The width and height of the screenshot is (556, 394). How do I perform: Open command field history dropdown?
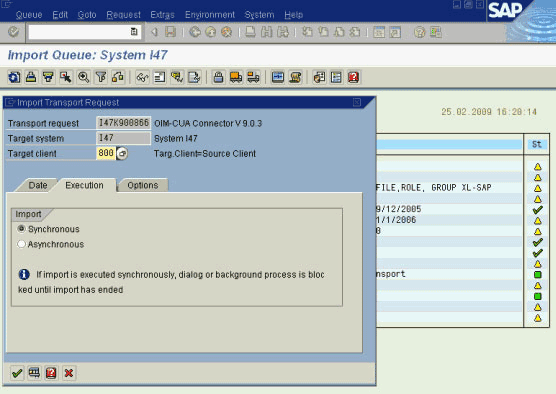134,32
